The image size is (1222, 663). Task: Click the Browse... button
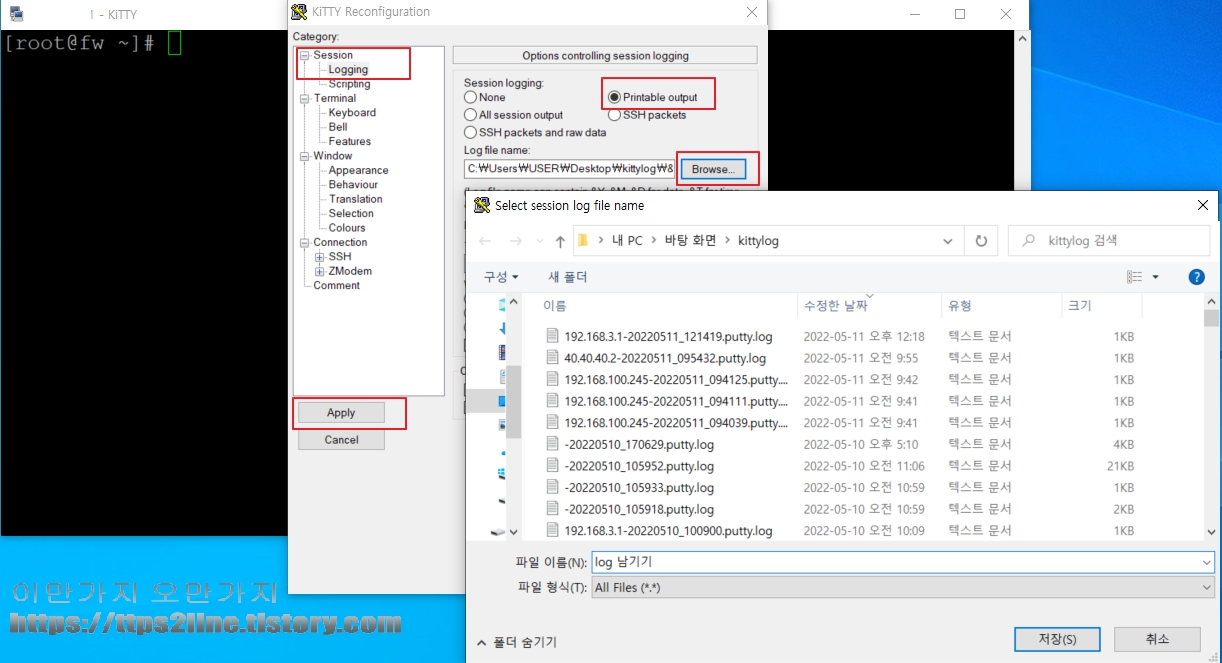tap(713, 169)
